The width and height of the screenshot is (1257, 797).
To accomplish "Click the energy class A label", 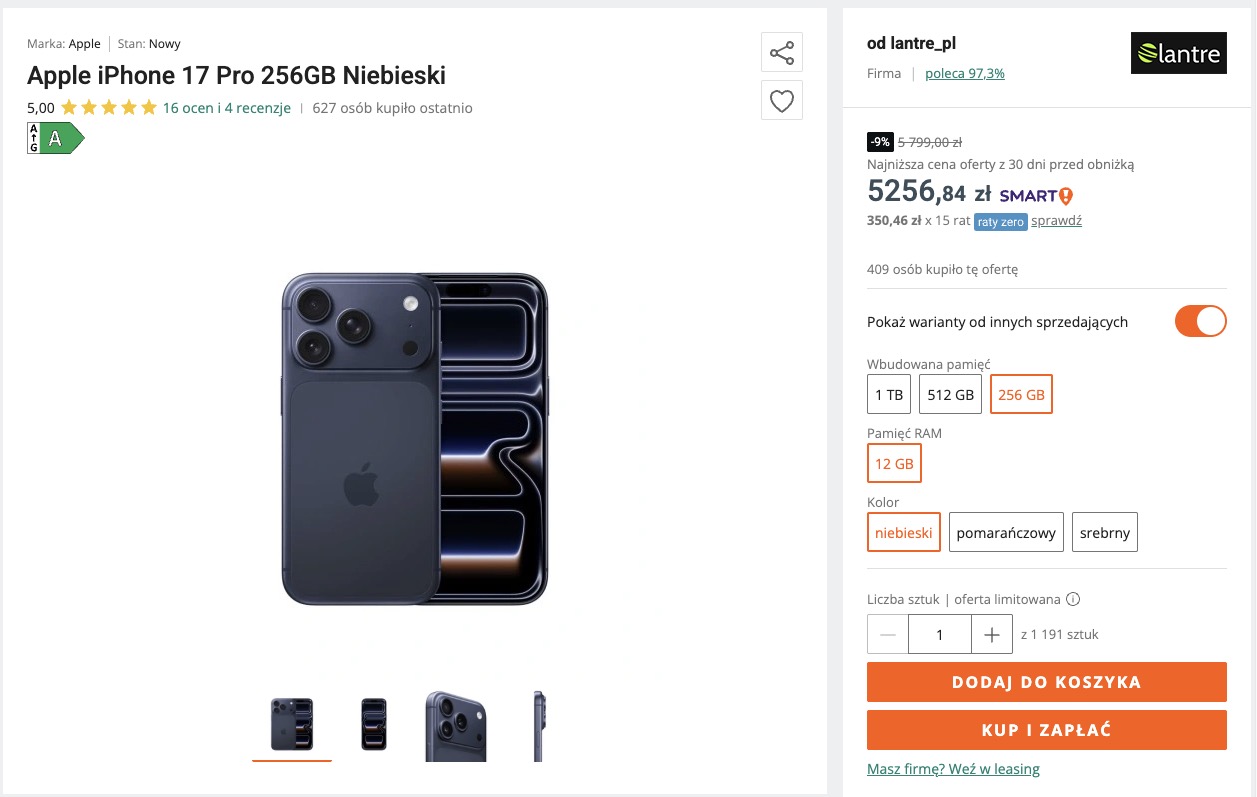I will (x=55, y=138).
